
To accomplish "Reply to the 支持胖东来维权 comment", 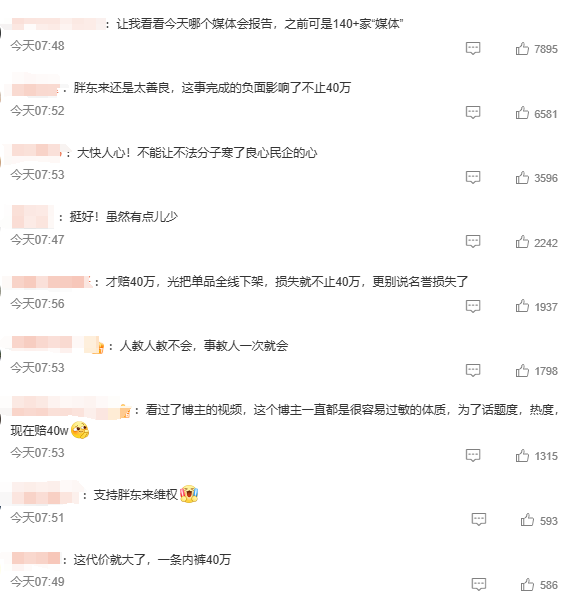I will pos(479,520).
